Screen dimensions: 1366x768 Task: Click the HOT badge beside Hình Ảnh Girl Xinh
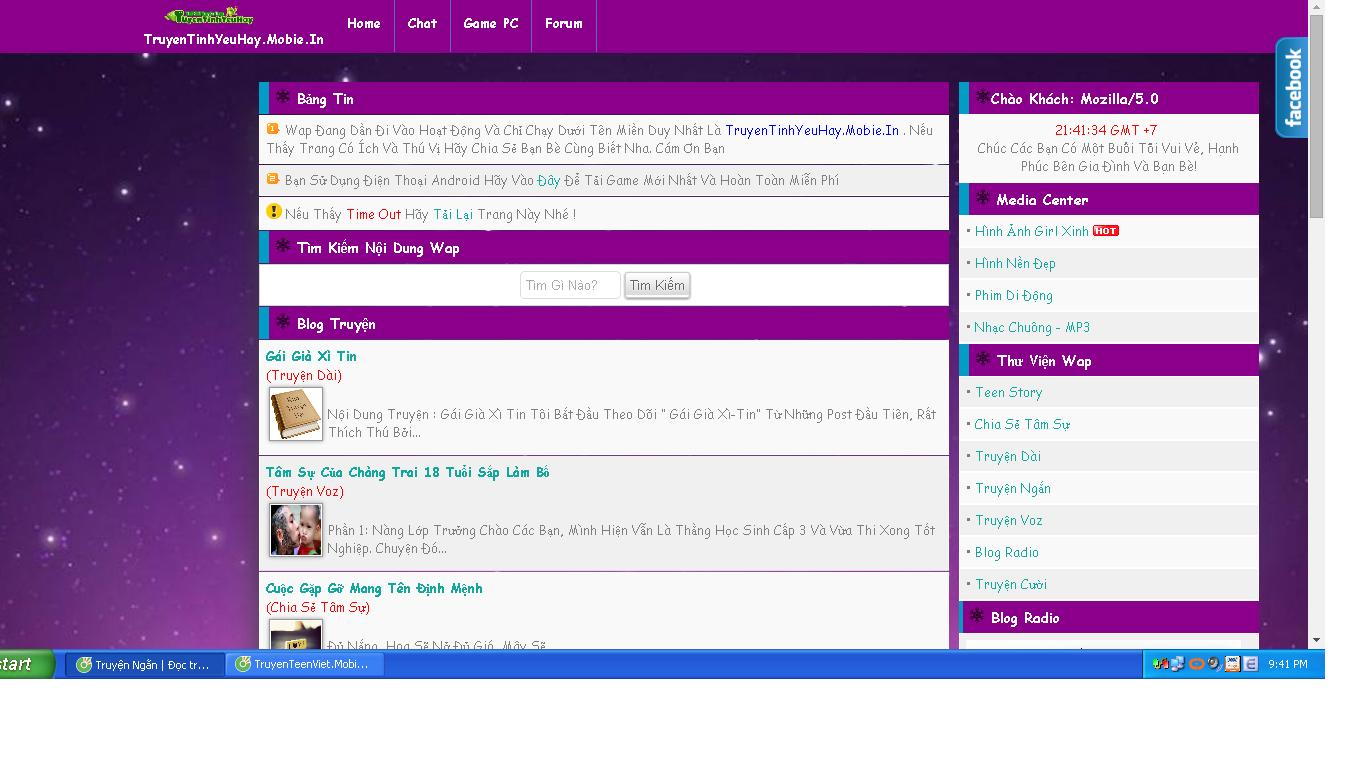(x=1105, y=231)
